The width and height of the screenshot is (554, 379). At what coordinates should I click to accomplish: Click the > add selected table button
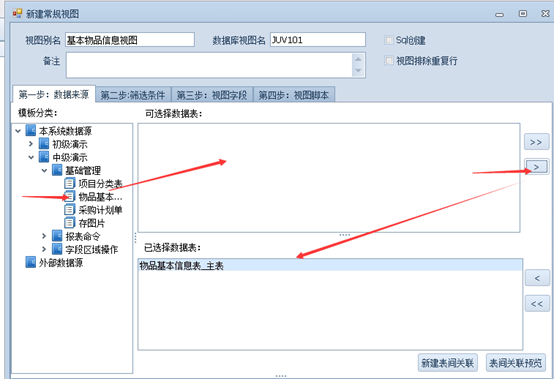536,167
